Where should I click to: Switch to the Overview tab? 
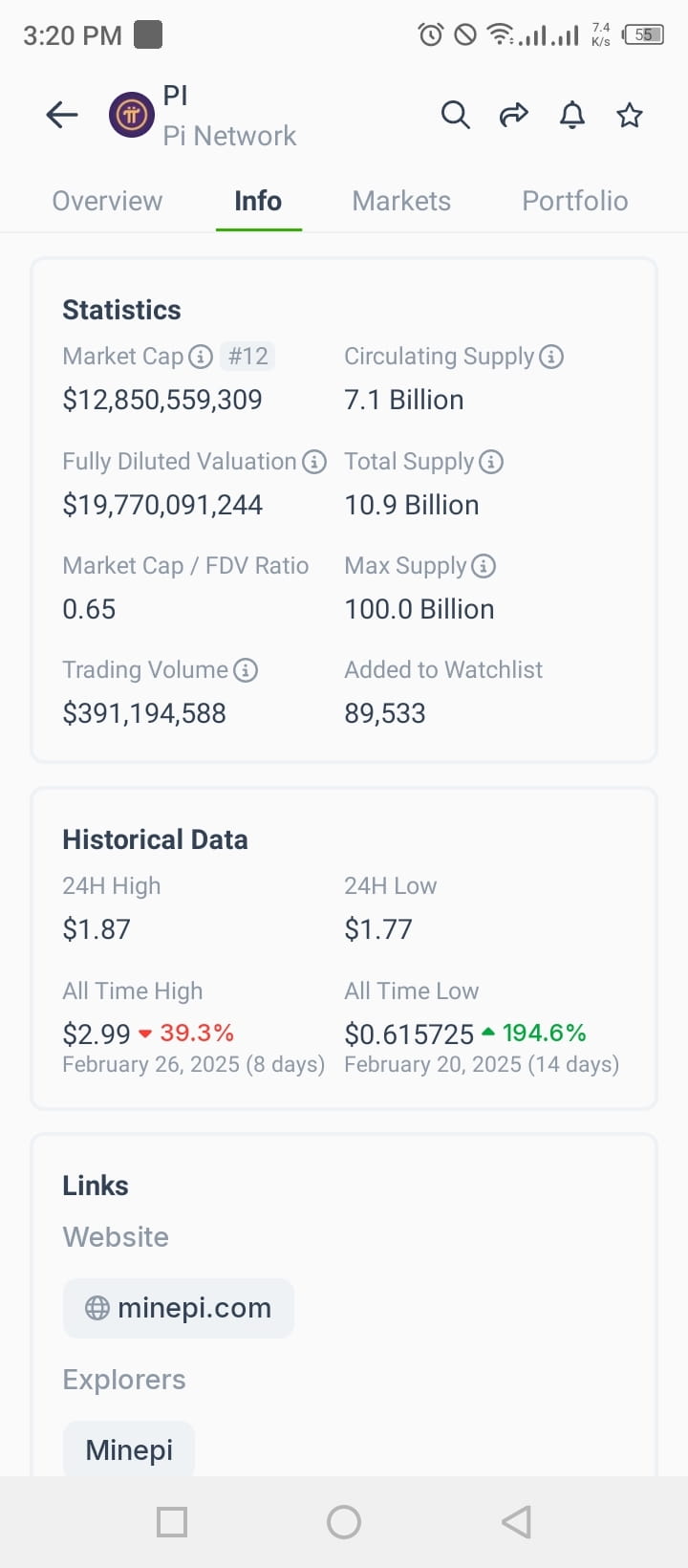(x=107, y=201)
